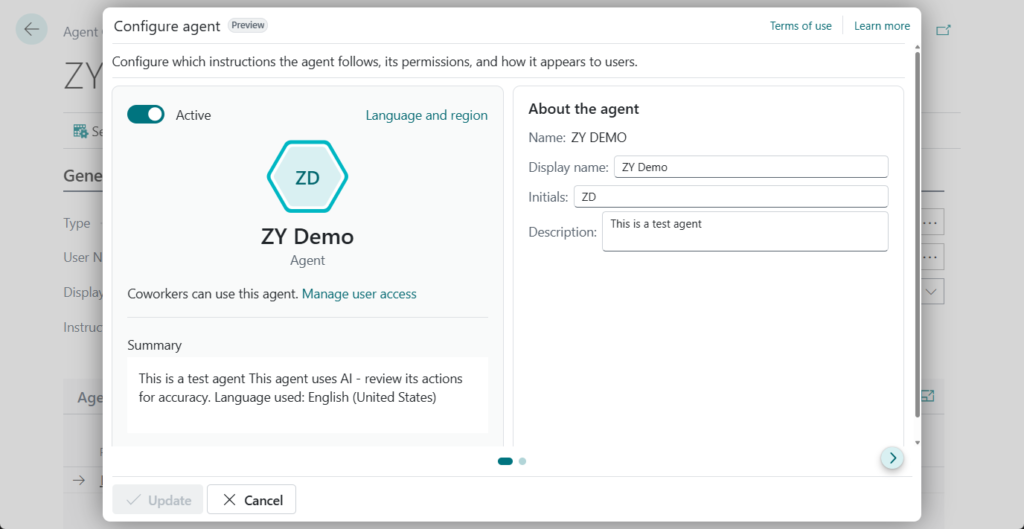Select the first page indicator dot
Image resolution: width=1024 pixels, height=529 pixels.
tap(505, 461)
